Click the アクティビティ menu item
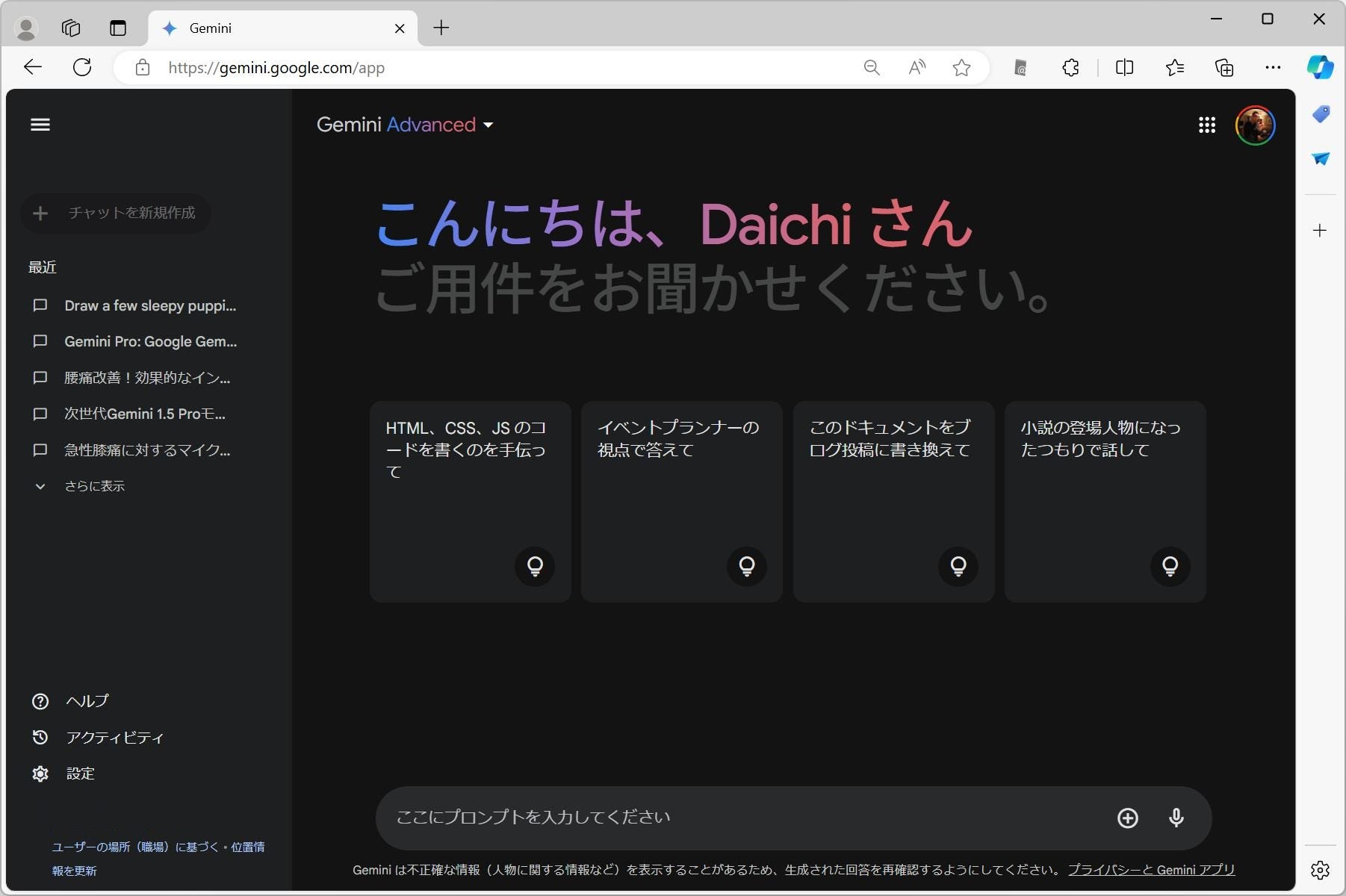 (115, 738)
